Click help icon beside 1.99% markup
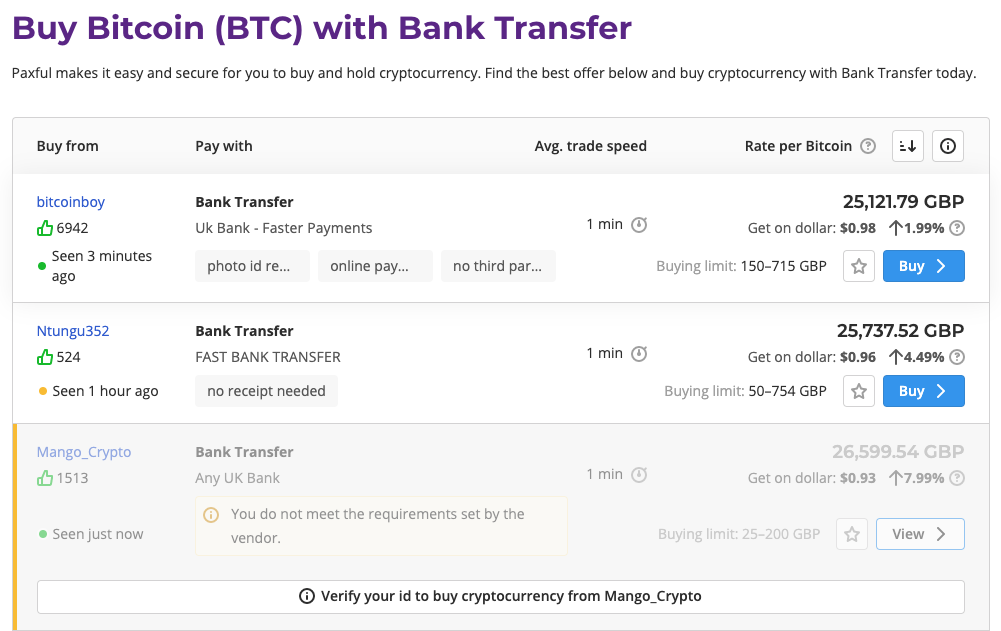The height and width of the screenshot is (631, 1001). (x=956, y=228)
